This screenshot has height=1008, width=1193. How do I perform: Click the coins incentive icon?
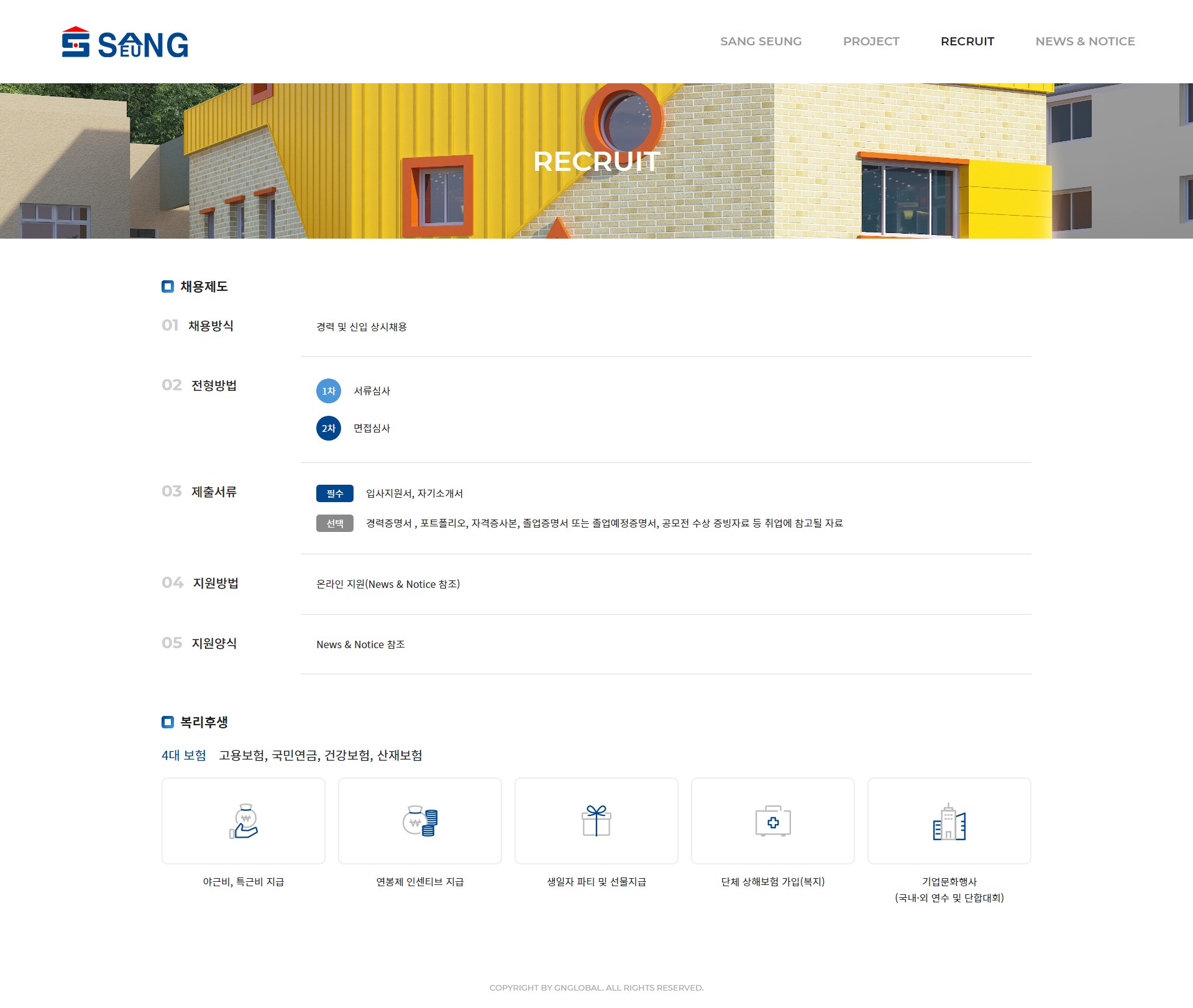point(420,821)
